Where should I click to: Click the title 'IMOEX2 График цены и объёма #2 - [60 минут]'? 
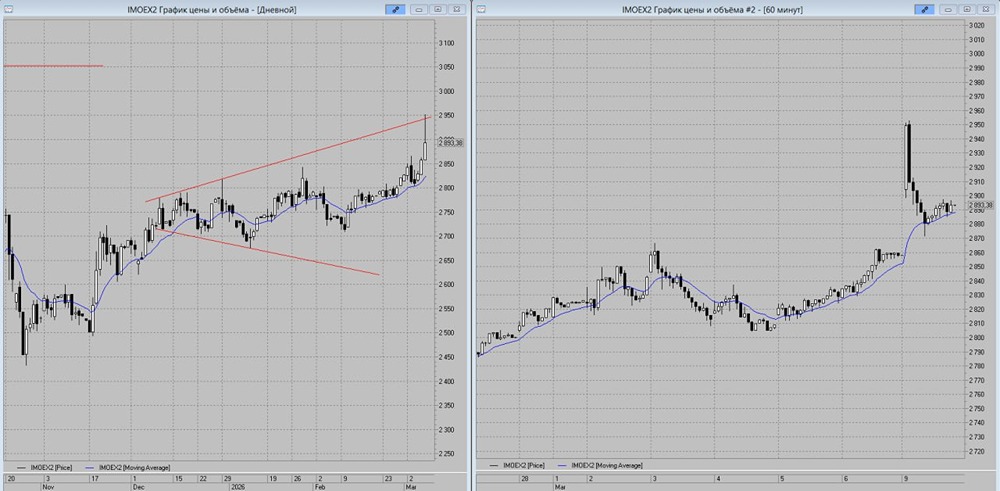pyautogui.click(x=712, y=10)
